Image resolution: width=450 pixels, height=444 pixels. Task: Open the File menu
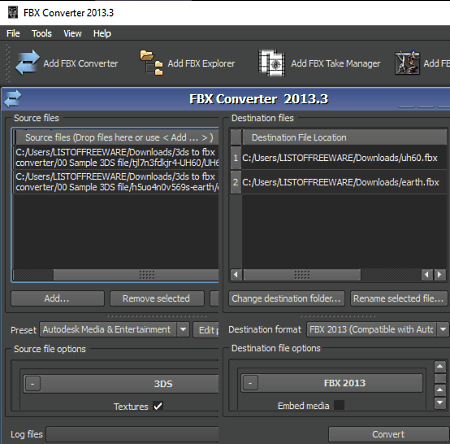tap(13, 34)
